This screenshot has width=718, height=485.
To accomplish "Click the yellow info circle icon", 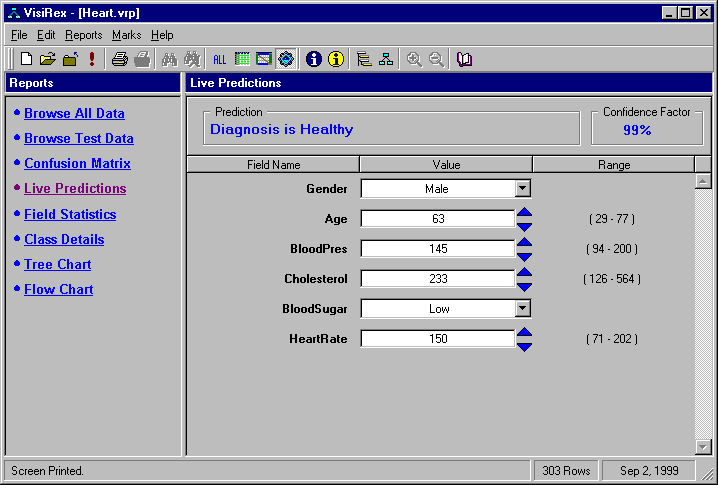I will click(336, 59).
